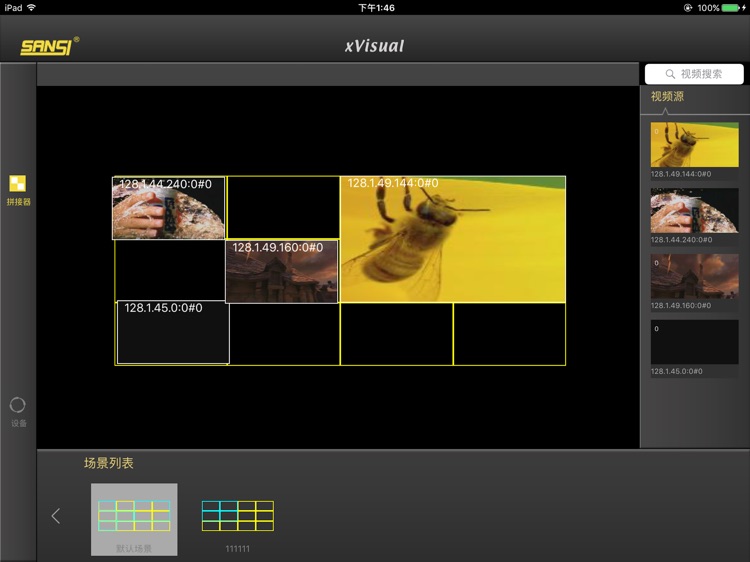This screenshot has width=750, height=562.
Task: Click the 下午1:46 clock in status bar
Action: point(376,8)
